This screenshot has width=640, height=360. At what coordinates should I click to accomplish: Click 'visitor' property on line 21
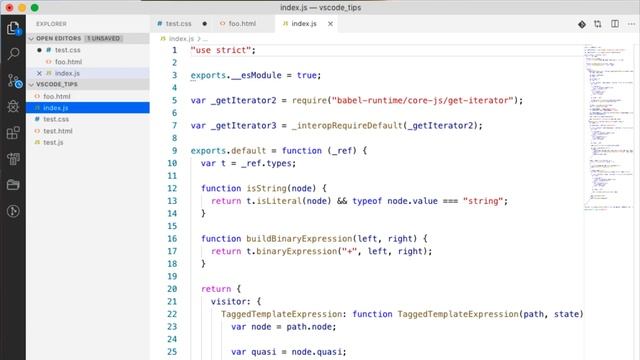[x=228, y=302]
